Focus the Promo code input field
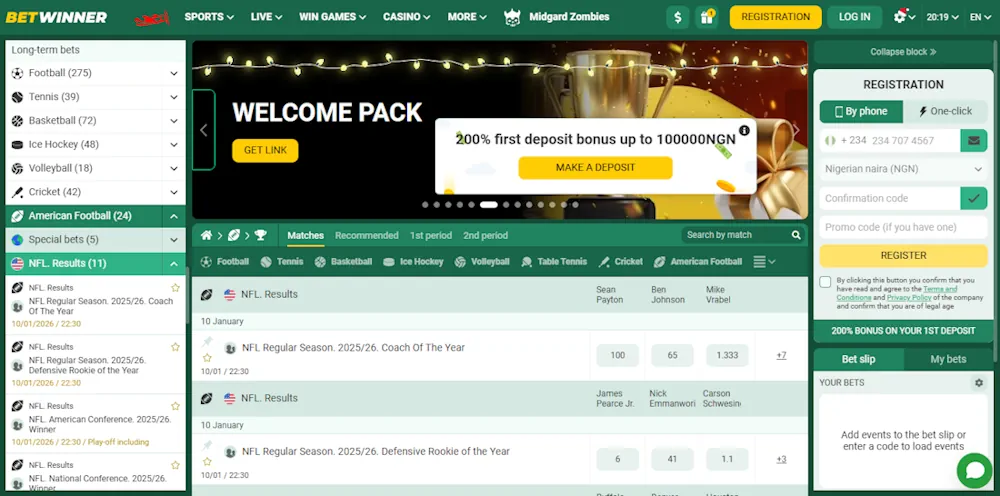Screen dimensions: 1000x496 (904, 228)
